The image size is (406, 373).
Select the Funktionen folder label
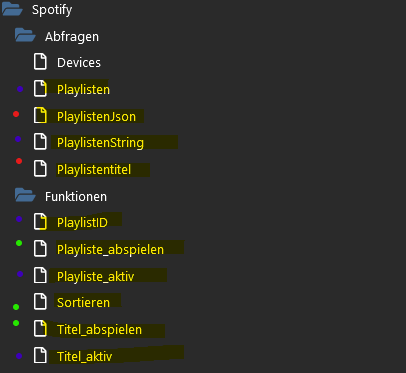[76, 196]
